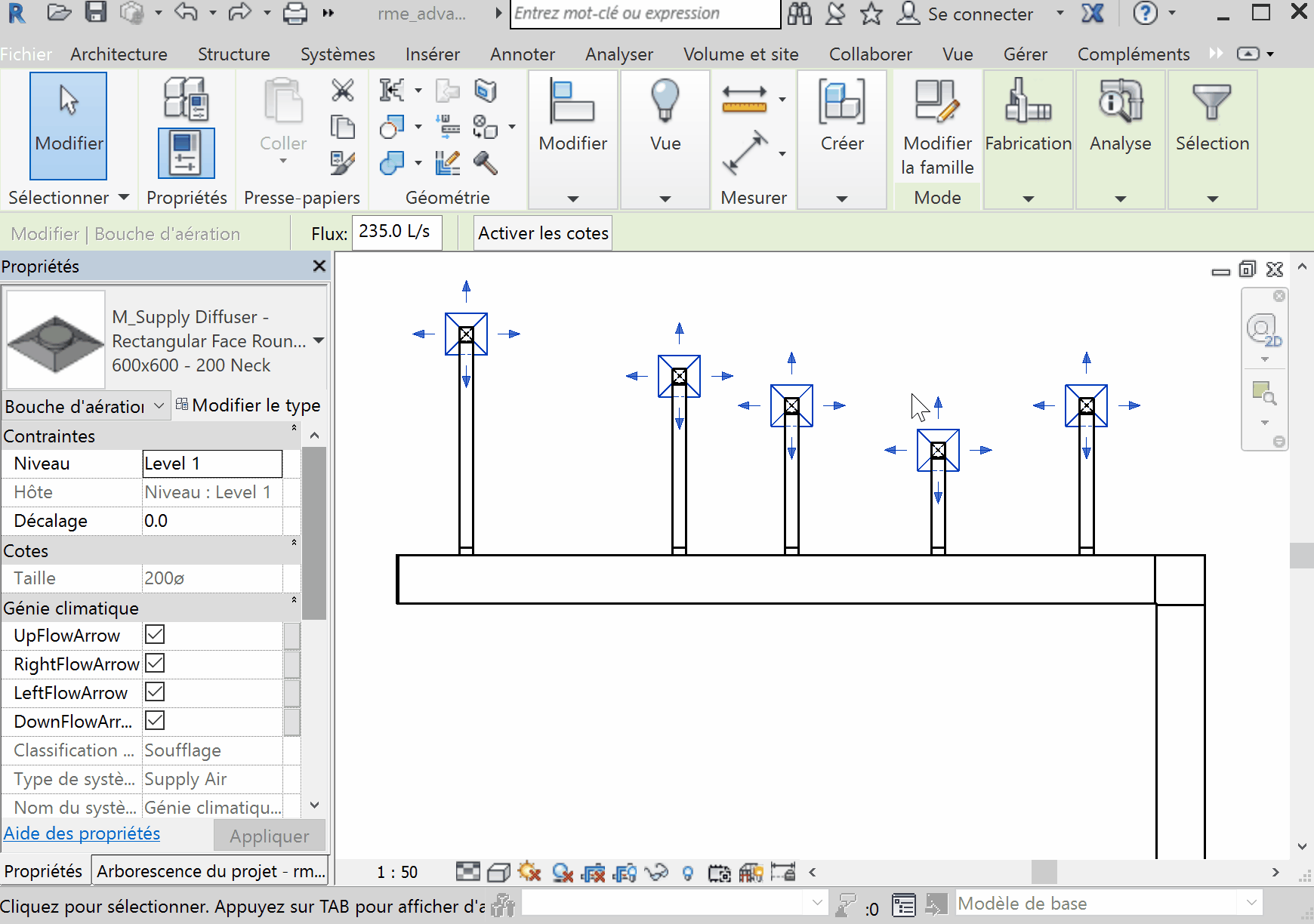Image resolution: width=1314 pixels, height=924 pixels.
Task: Open the Systèmes ribbon tab
Action: point(338,54)
